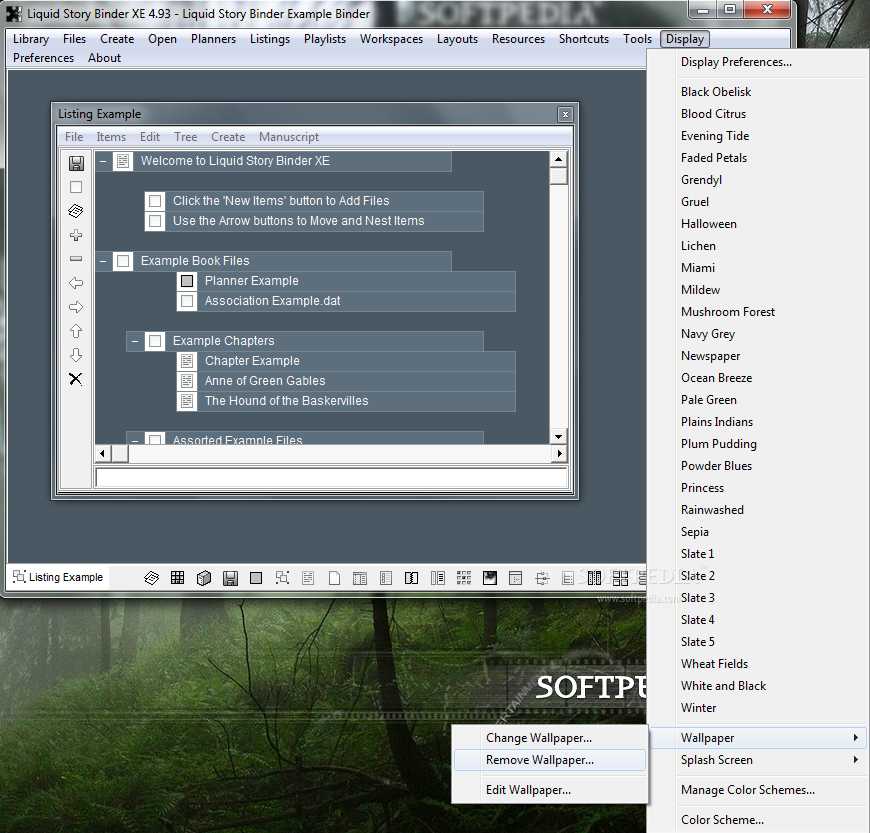
Task: Click the dotted grid icon in bottom toolbar
Action: [x=464, y=578]
